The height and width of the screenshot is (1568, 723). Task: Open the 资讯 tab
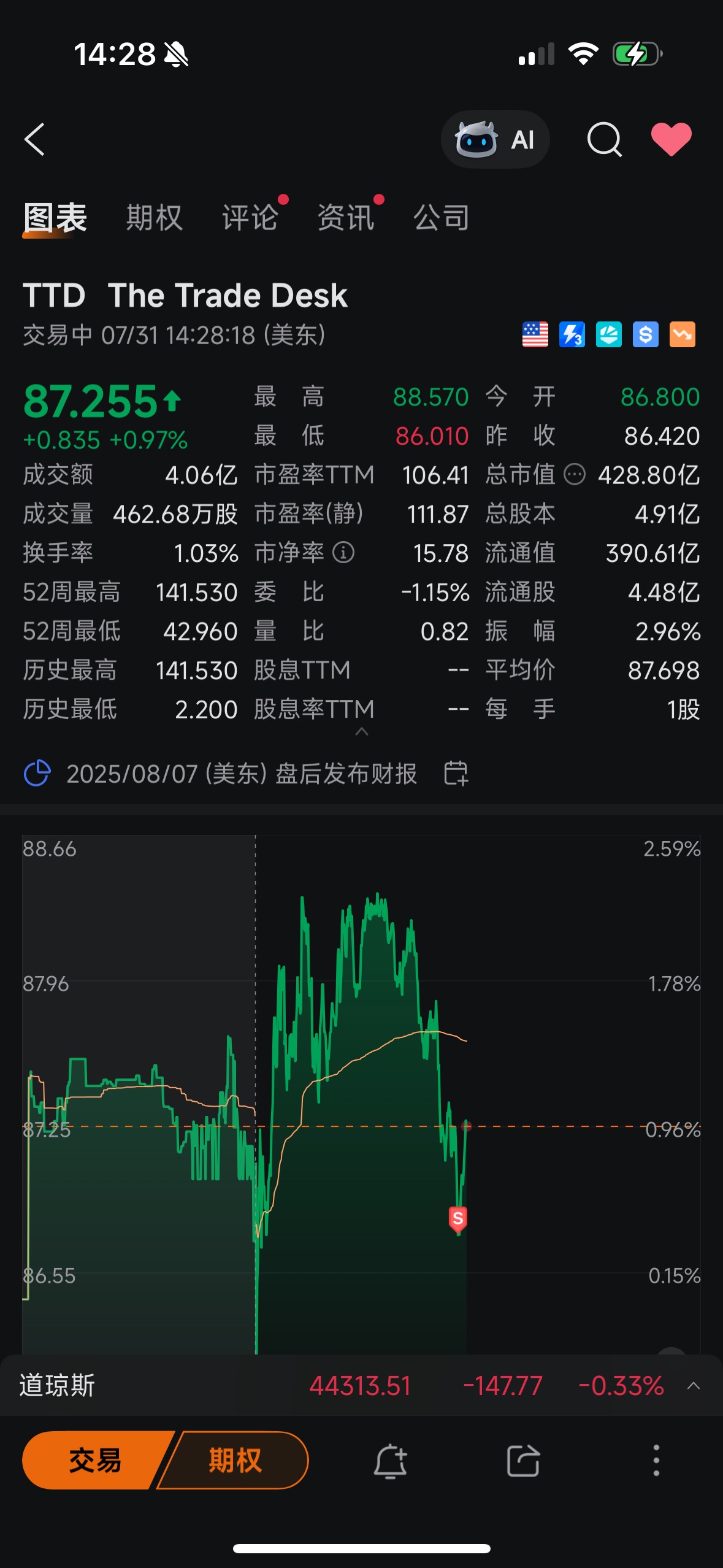pyautogui.click(x=346, y=218)
